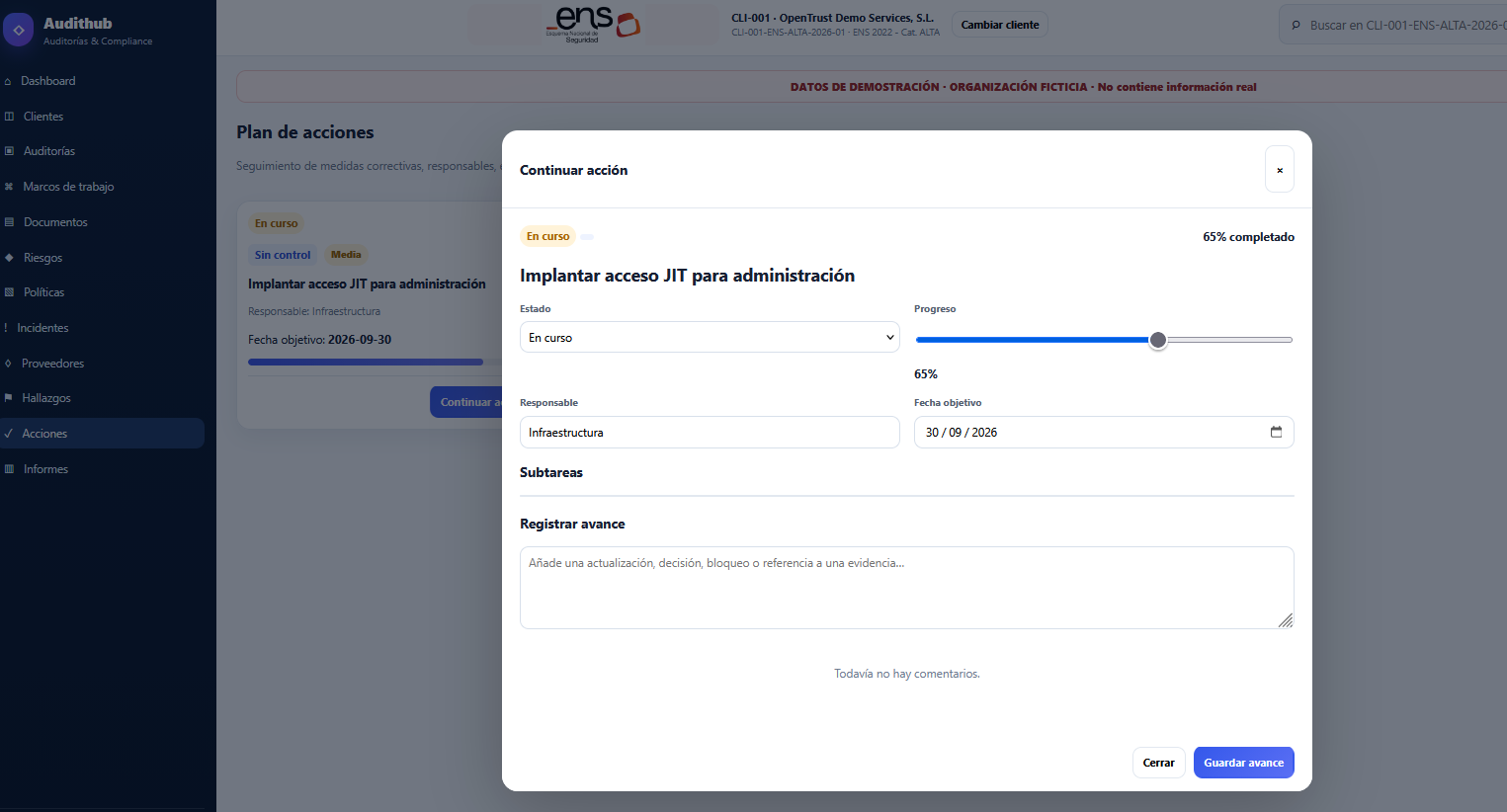This screenshot has width=1507, height=812.
Task: Click the action card's progress bar
Action: 375,363
